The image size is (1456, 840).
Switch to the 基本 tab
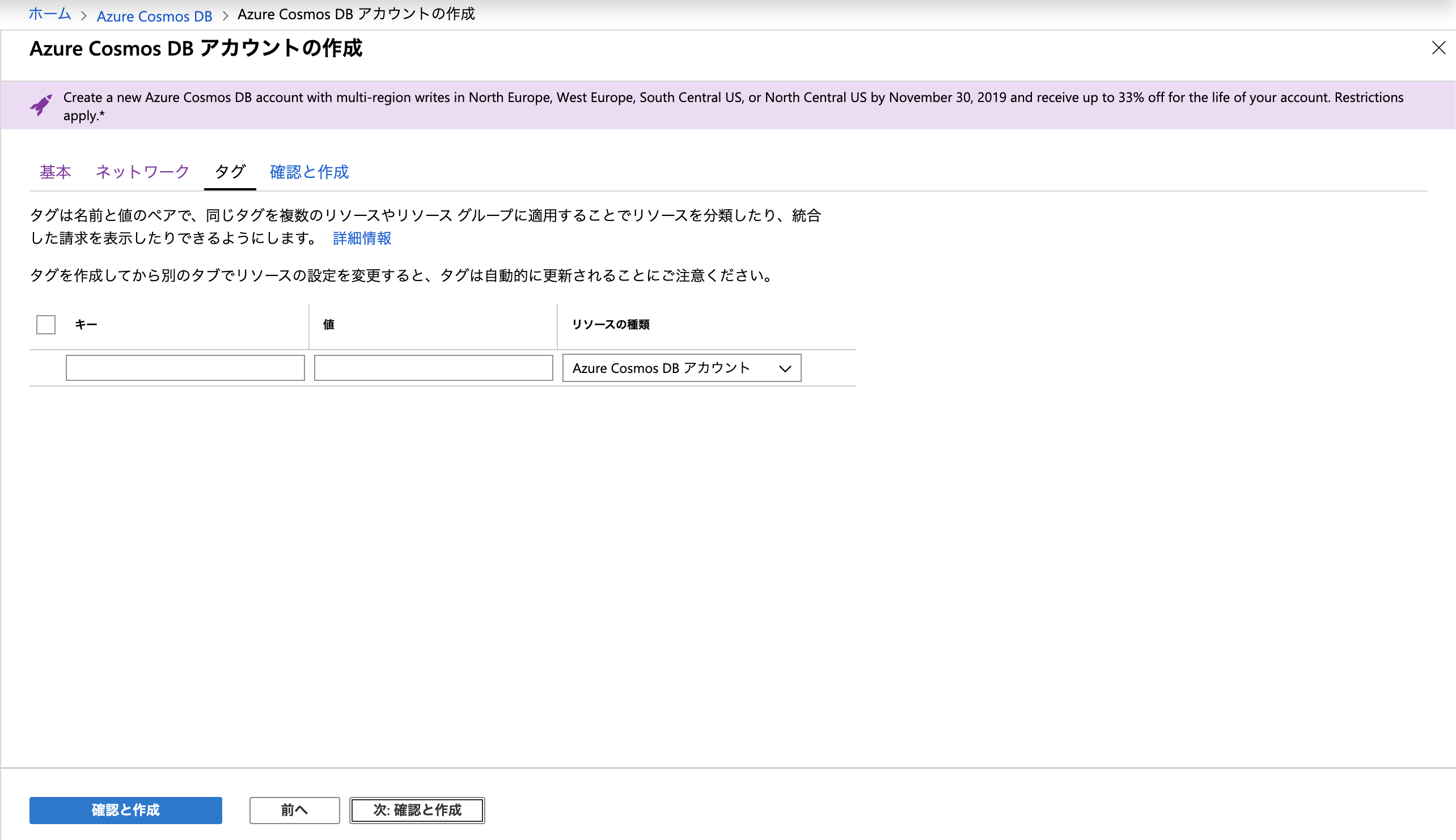(x=56, y=172)
